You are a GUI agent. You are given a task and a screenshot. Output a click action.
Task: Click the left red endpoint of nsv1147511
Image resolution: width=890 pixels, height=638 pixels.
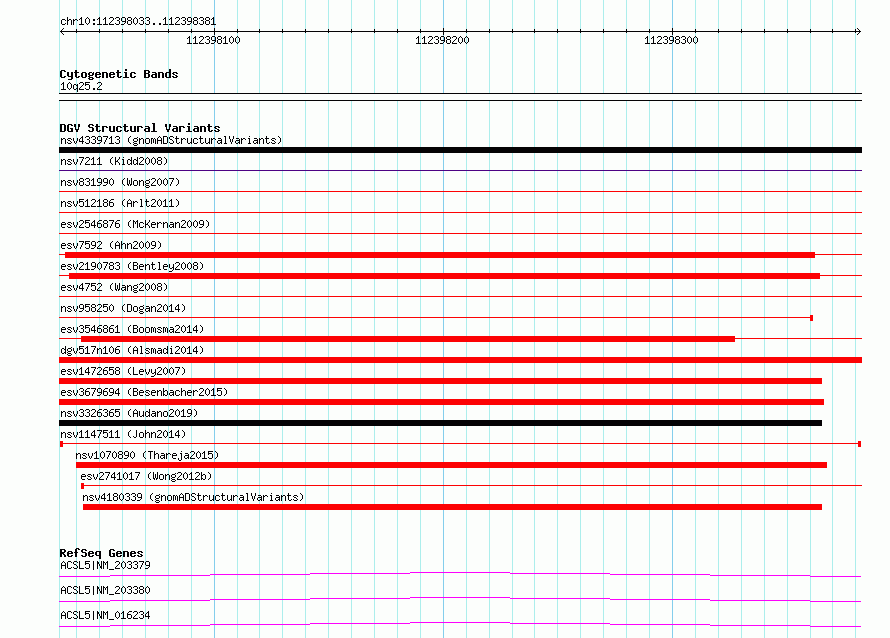click(x=61, y=444)
